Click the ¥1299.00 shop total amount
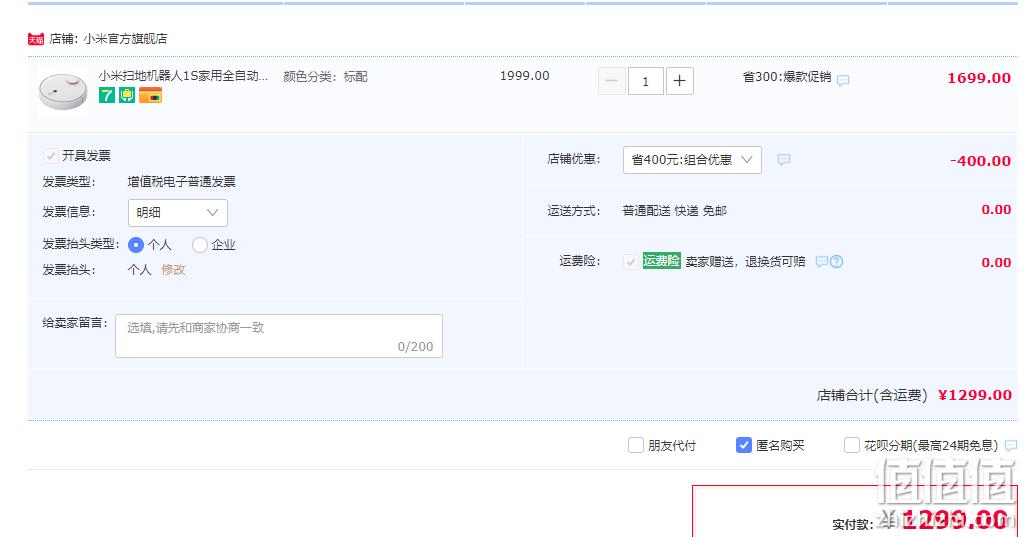The image size is (1025, 537). click(975, 395)
